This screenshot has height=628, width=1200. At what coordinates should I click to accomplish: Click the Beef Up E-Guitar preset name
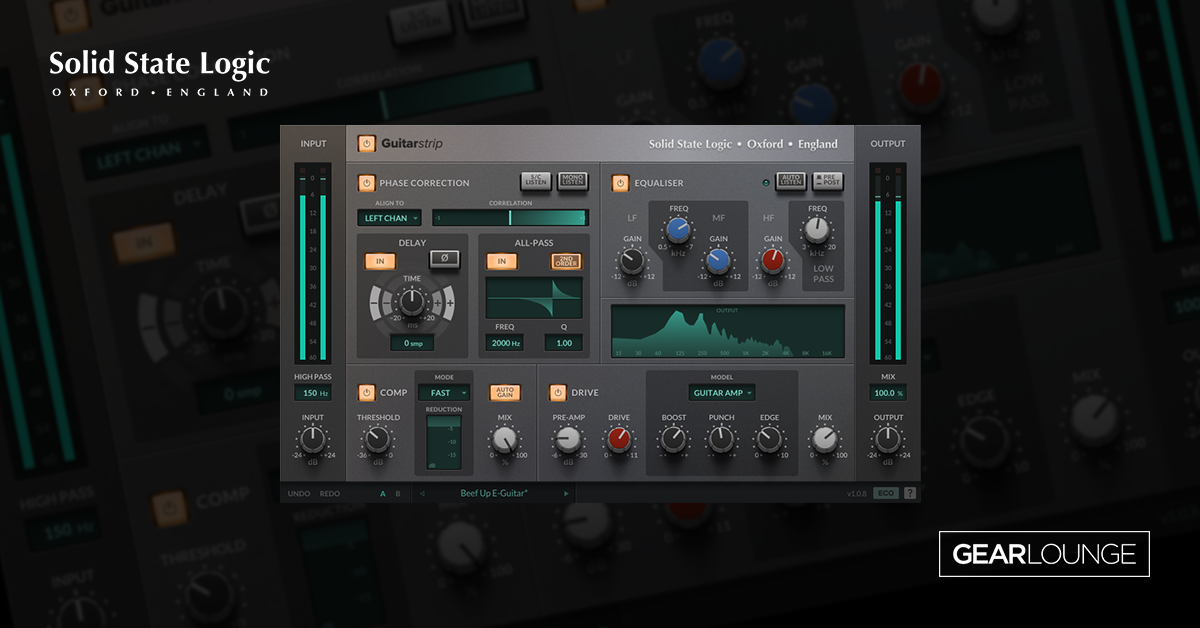494,492
